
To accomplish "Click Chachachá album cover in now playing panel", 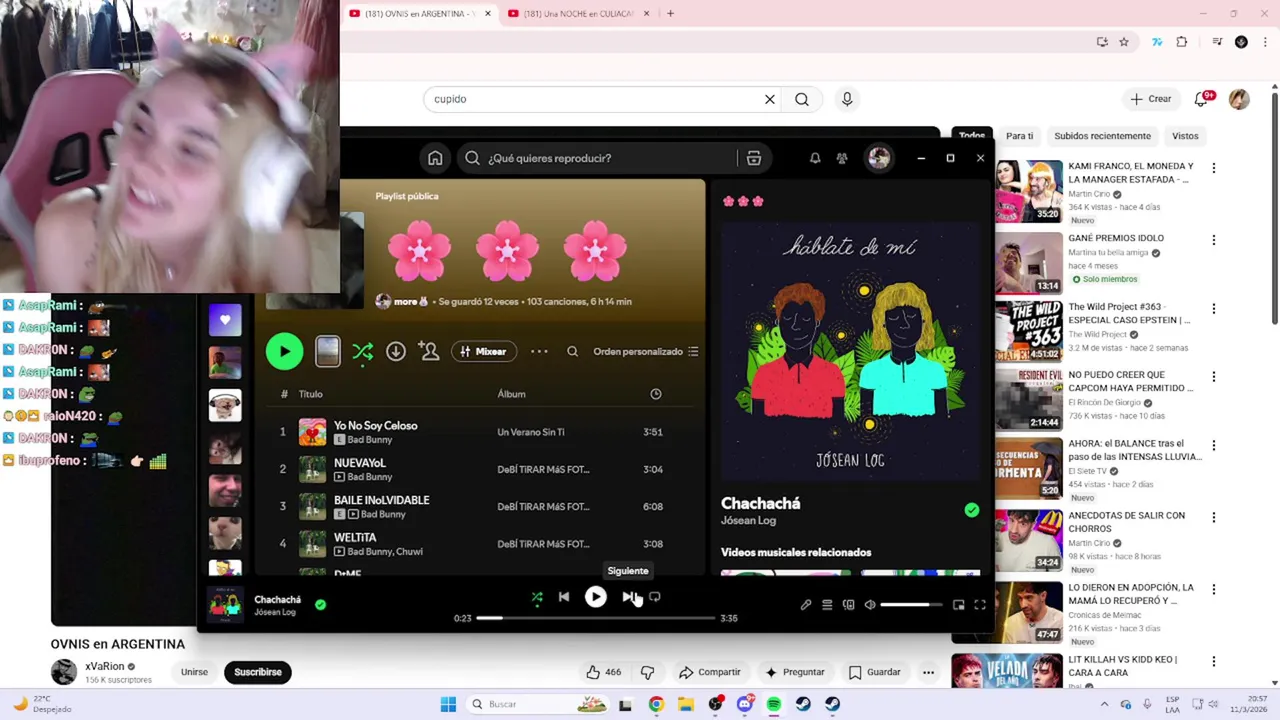I will pos(851,351).
